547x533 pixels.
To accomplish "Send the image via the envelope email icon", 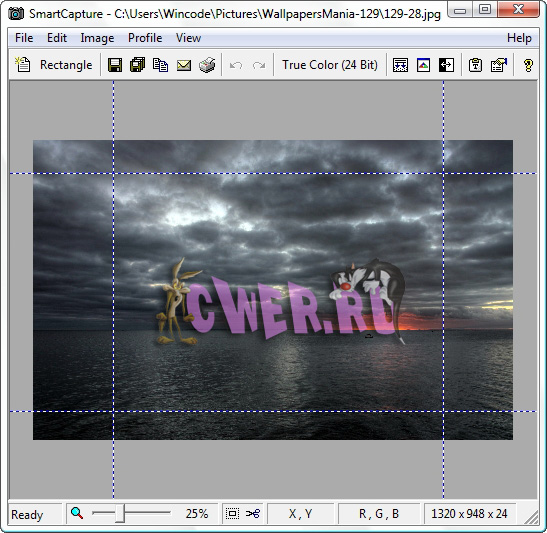I will (184, 65).
